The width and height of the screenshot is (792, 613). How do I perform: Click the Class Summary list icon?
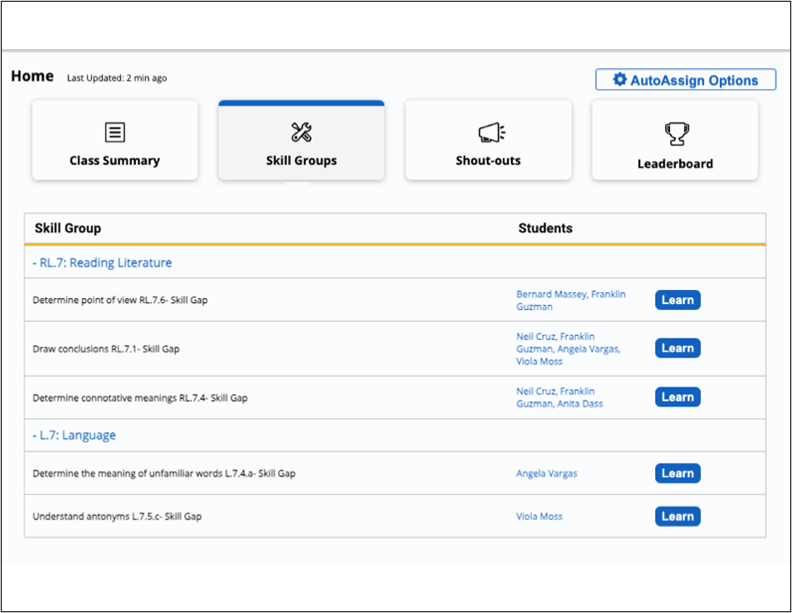(115, 132)
